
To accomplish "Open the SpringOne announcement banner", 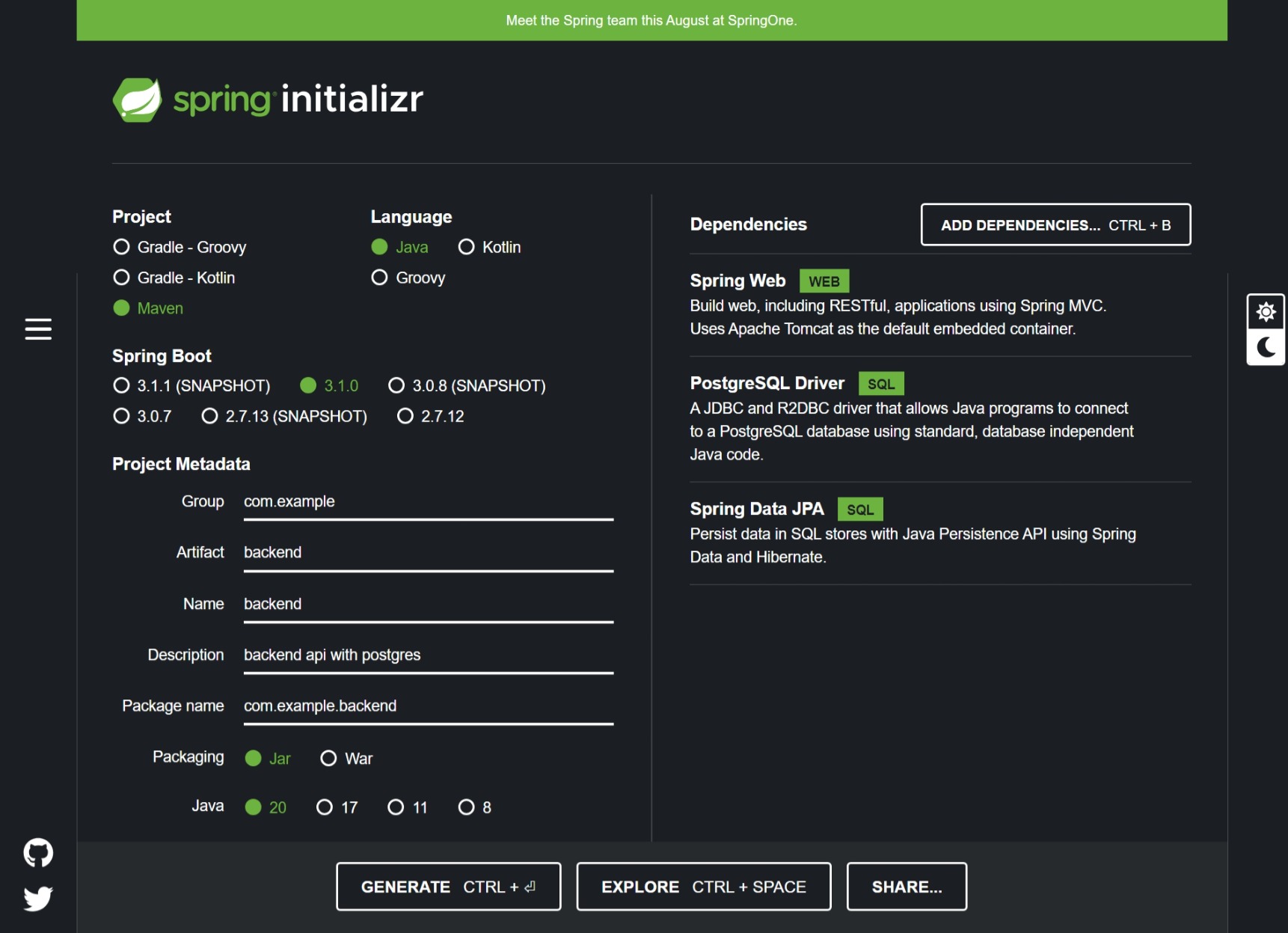I will point(651,20).
